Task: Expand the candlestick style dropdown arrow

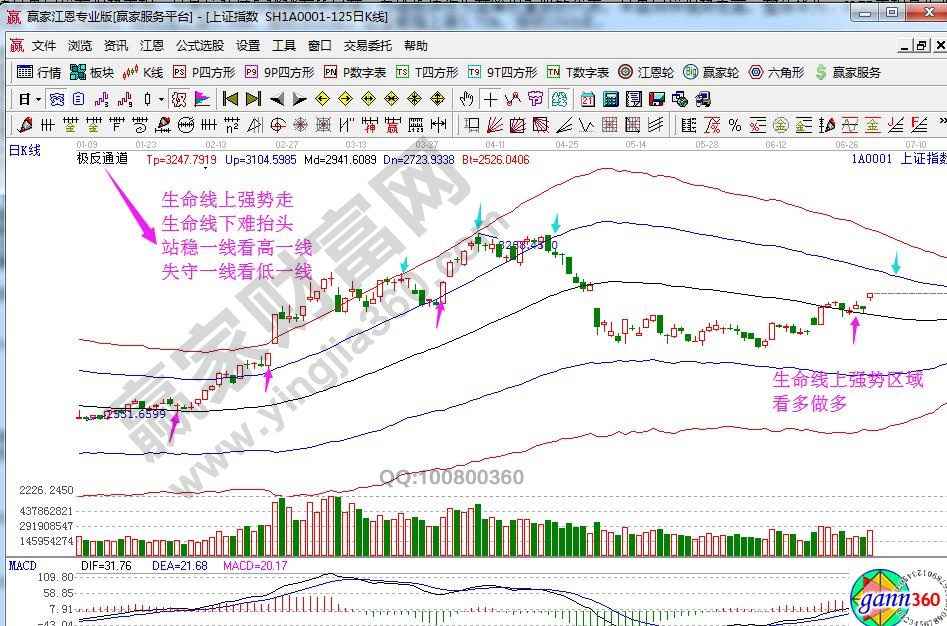Action: (x=162, y=99)
